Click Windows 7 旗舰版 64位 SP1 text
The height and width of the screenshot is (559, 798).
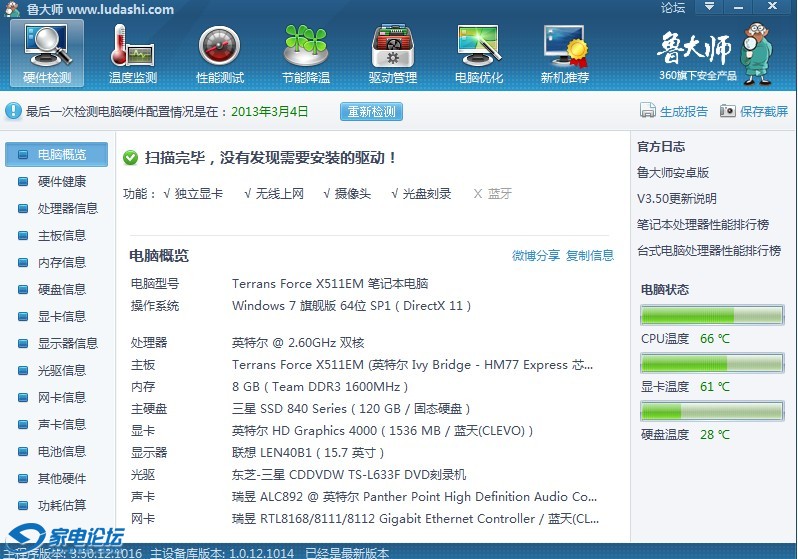pos(351,306)
